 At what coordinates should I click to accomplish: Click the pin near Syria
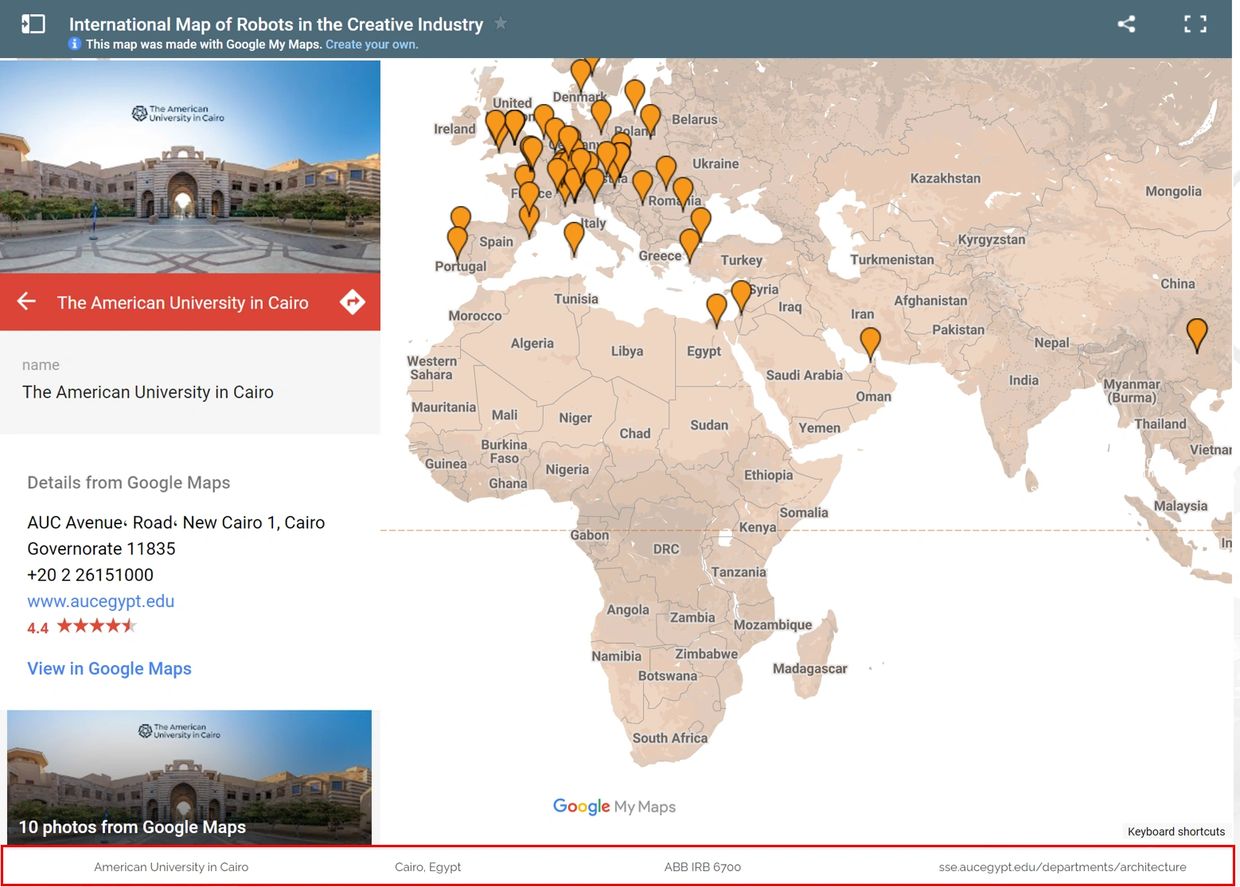coord(740,295)
